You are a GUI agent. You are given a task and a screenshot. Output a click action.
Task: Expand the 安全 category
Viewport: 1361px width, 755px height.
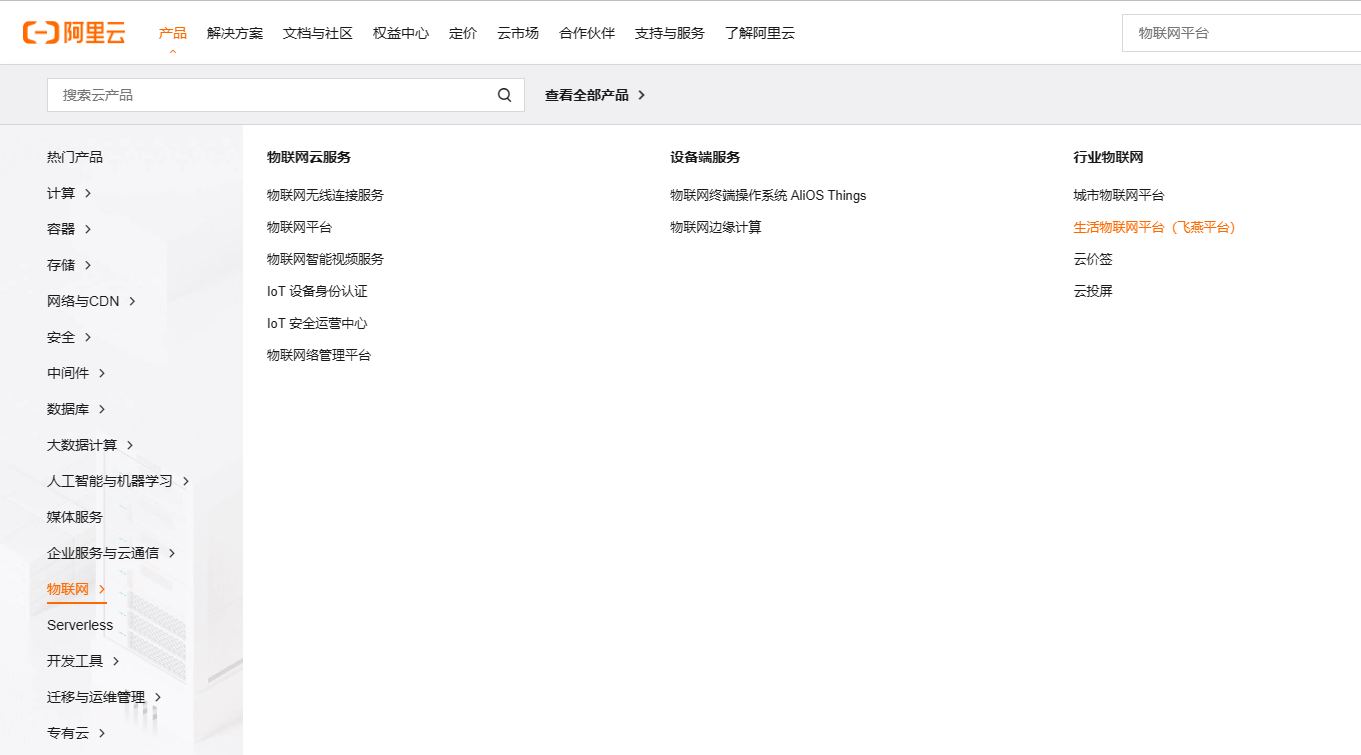[x=69, y=337]
